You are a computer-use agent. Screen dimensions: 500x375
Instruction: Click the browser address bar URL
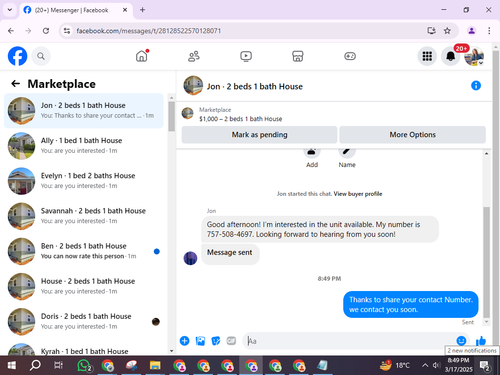pos(149,31)
